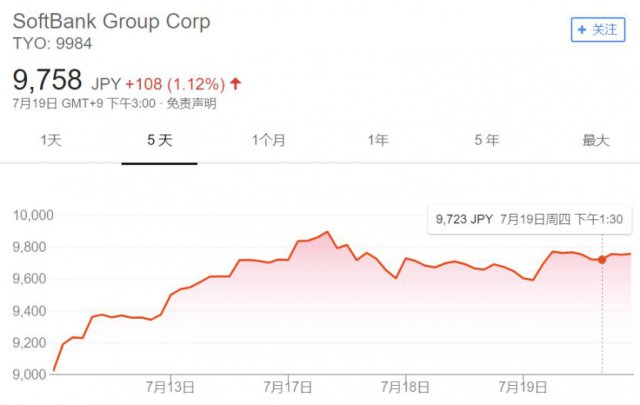Open the 1个月 chart tab

[x=269, y=141]
